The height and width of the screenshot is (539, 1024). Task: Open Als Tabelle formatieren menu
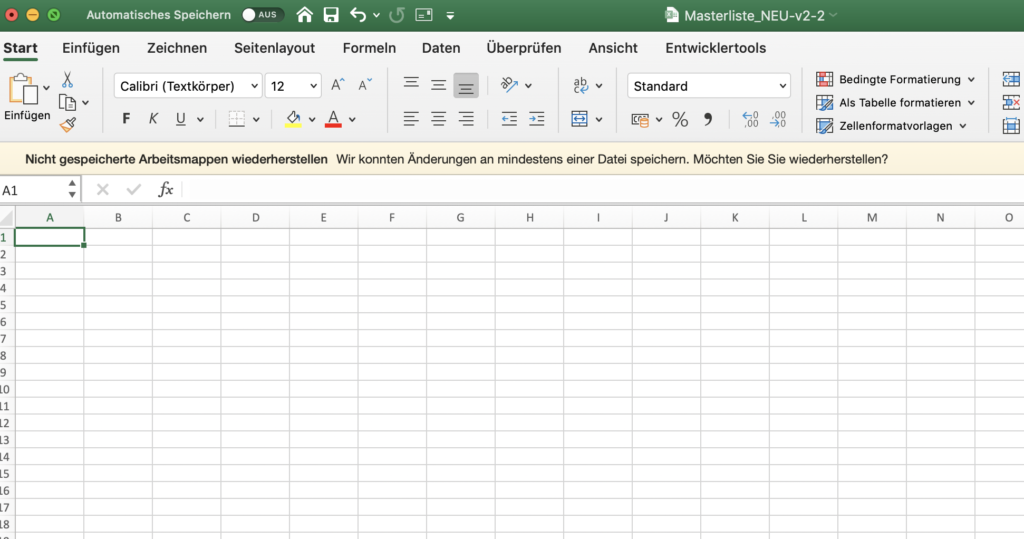pyautogui.click(x=895, y=103)
